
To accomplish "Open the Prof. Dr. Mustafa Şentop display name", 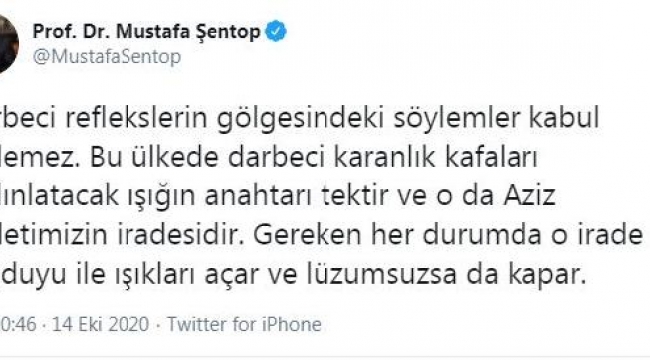I will [146, 32].
